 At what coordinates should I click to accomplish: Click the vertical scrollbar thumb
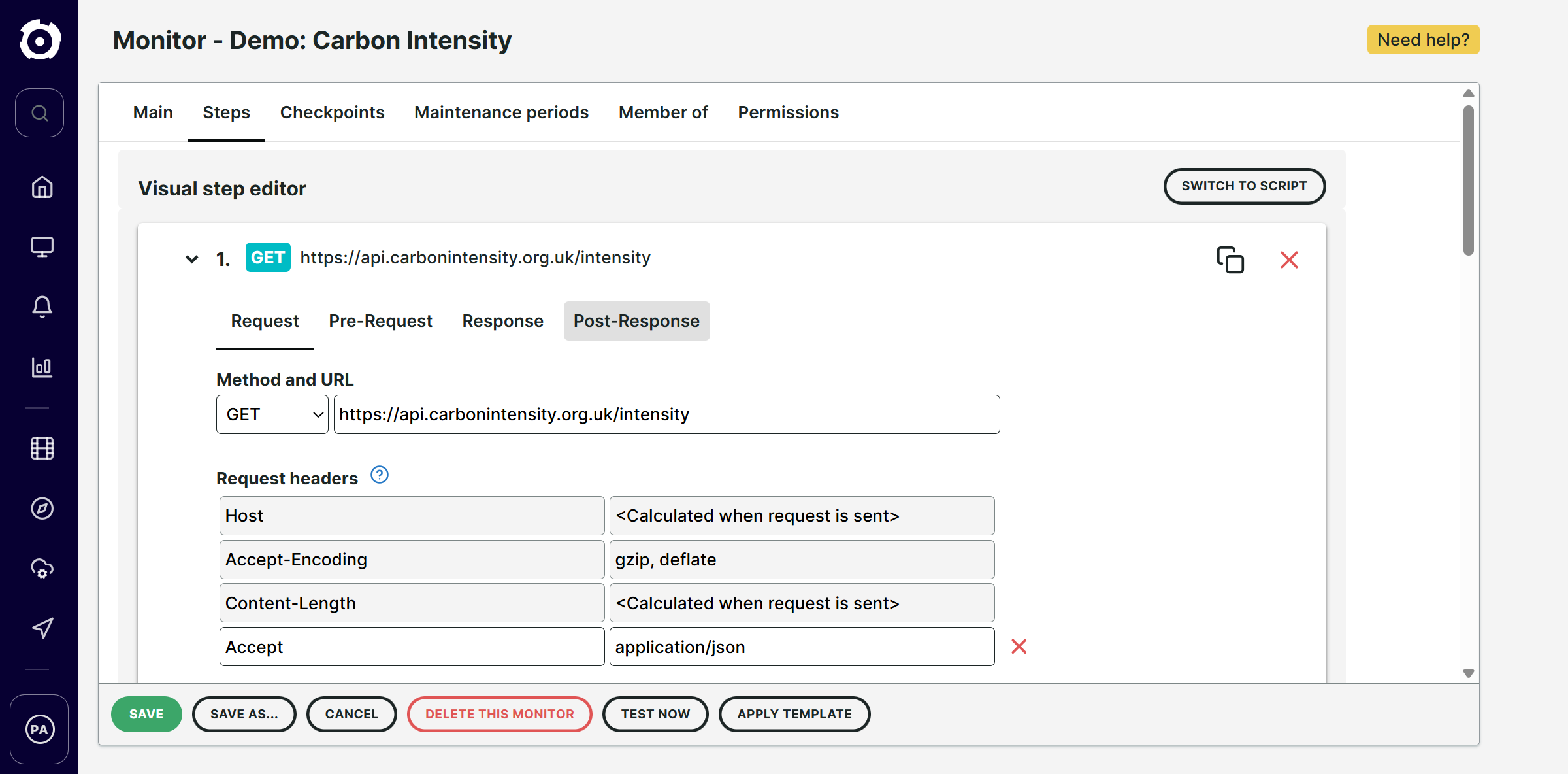click(x=1468, y=180)
